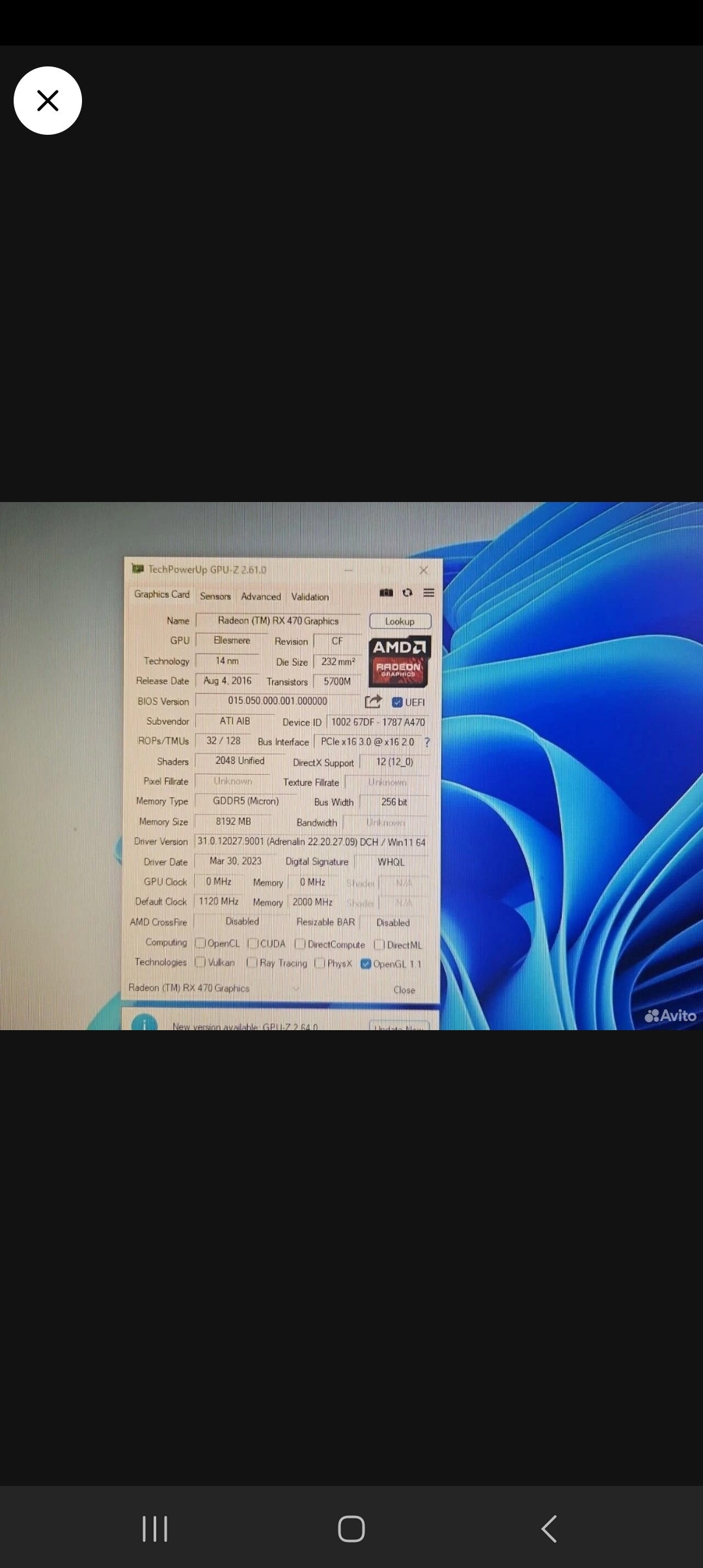Click the GPU-Z refresh icon
Viewport: 703px width, 1568px height.
(x=407, y=593)
